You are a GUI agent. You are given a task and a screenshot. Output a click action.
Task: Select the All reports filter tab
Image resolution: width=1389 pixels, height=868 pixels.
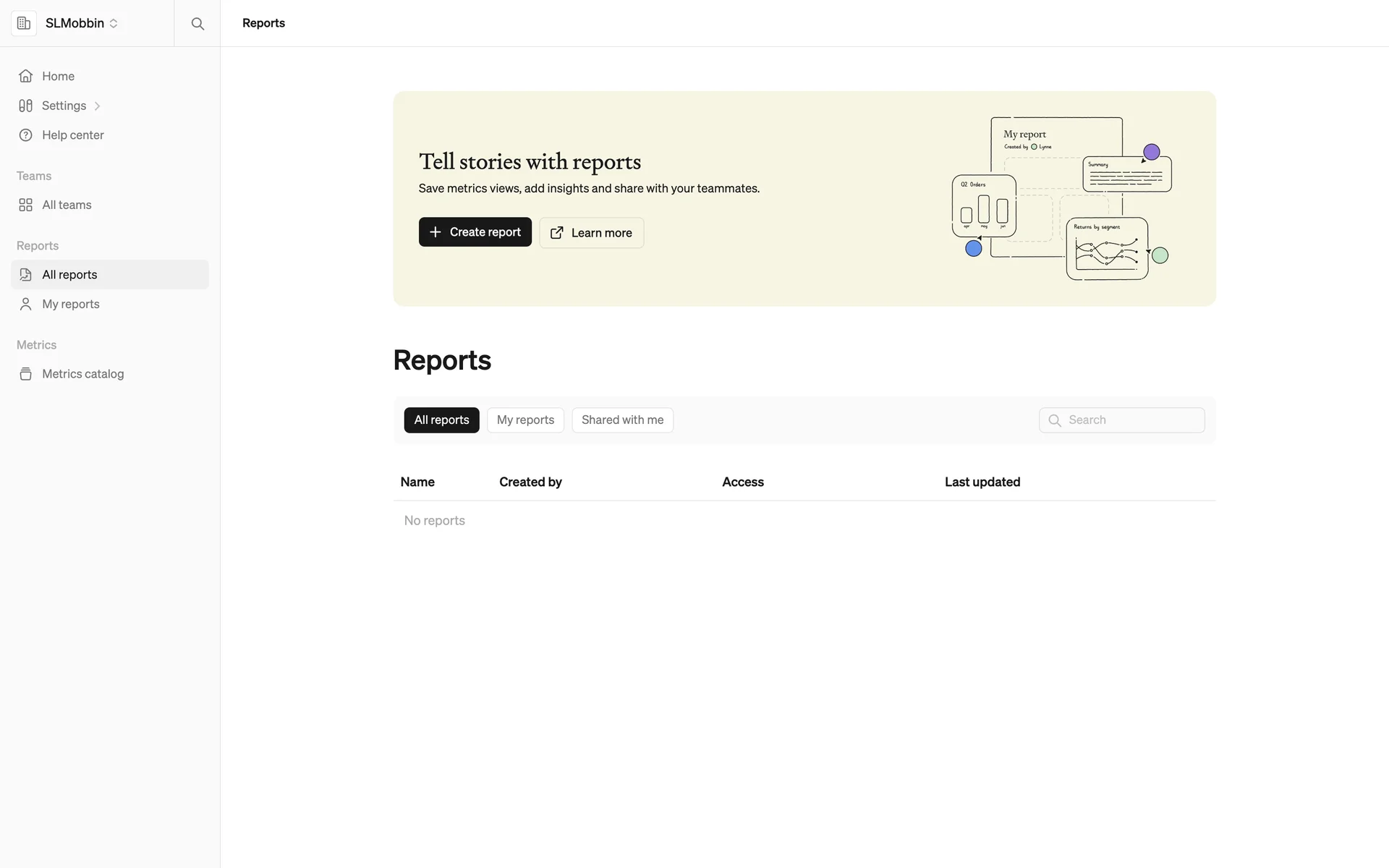[441, 420]
